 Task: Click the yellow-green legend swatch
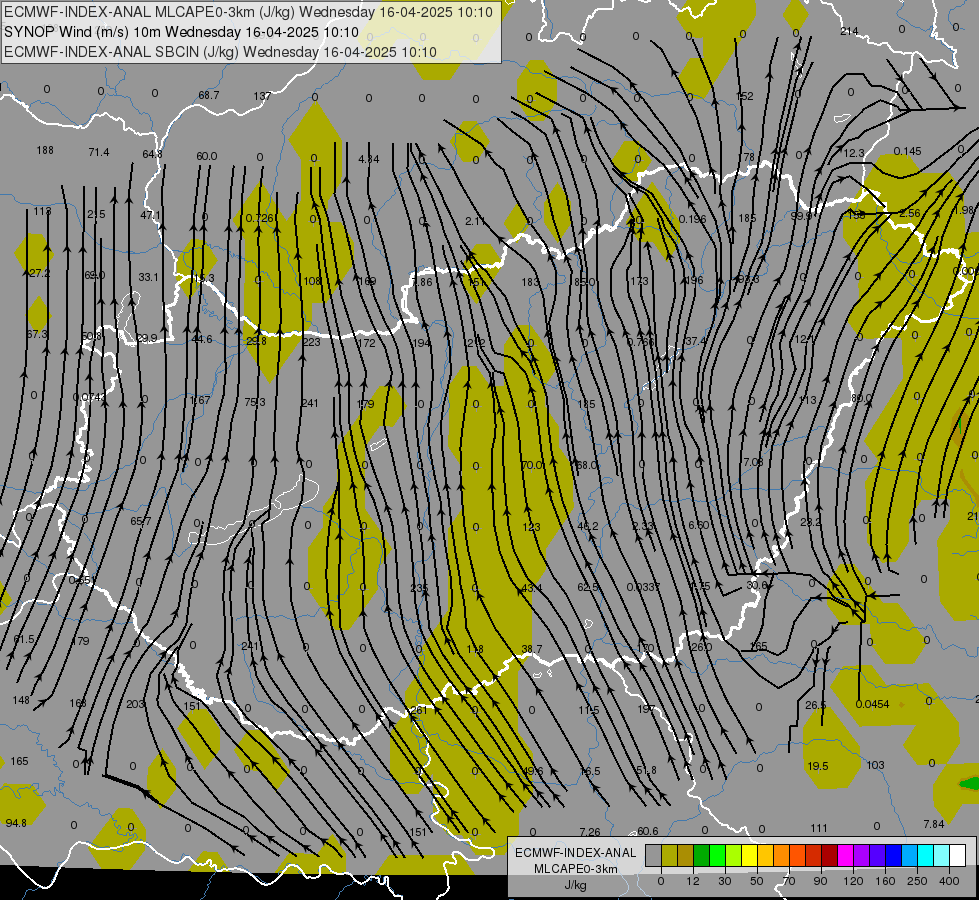pyautogui.click(x=733, y=855)
